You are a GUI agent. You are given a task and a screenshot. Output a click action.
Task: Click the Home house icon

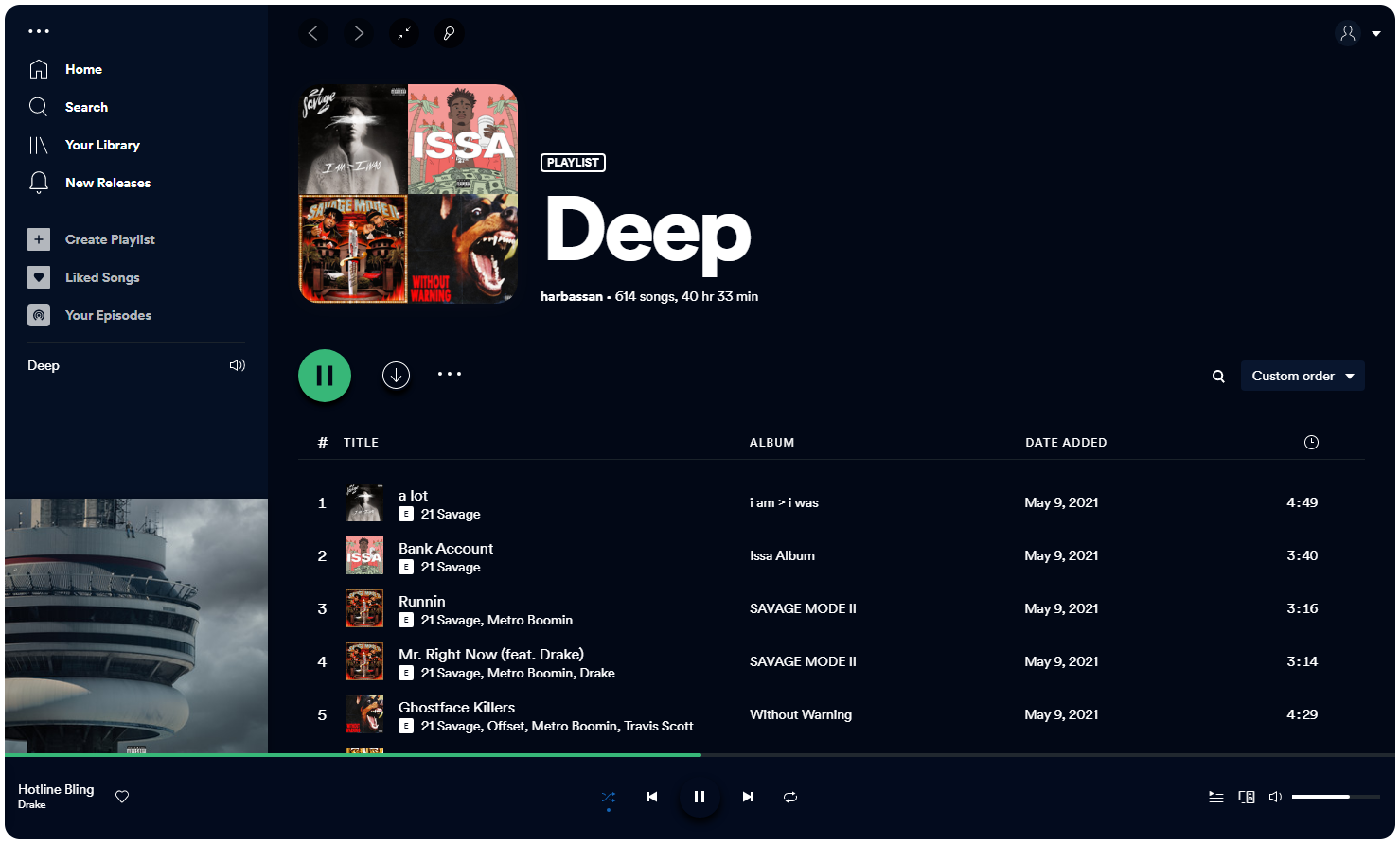tap(39, 69)
